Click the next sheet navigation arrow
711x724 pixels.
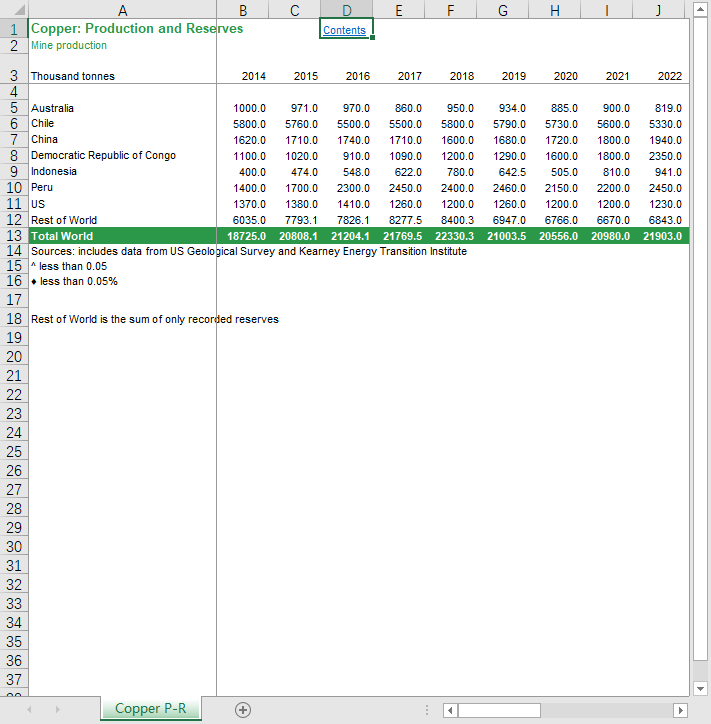coord(58,709)
